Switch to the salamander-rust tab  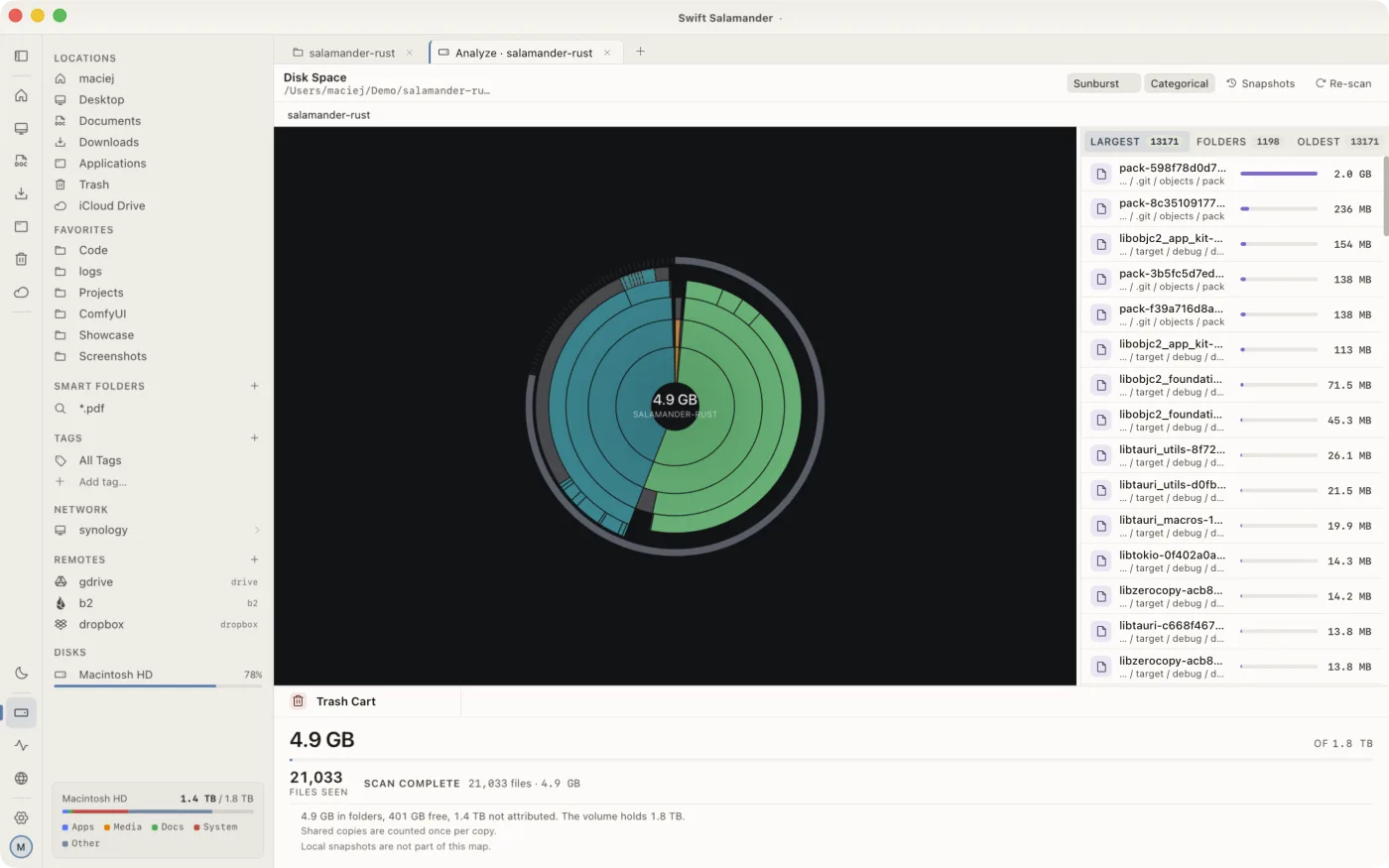coord(352,53)
